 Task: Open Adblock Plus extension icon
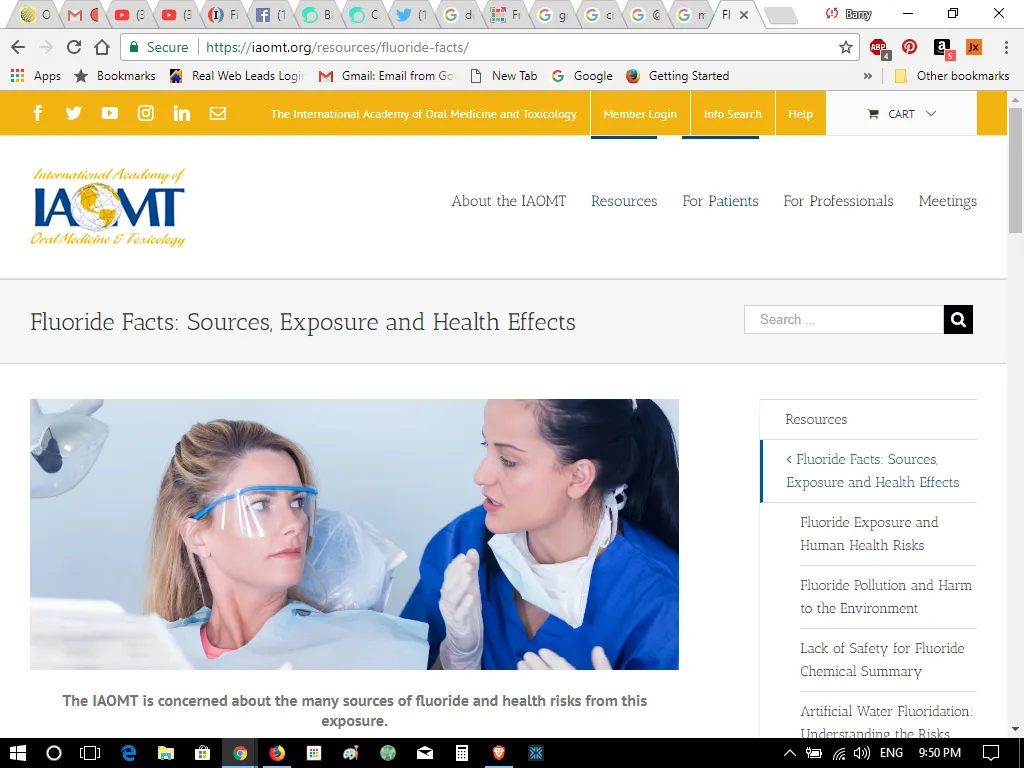tap(879, 47)
